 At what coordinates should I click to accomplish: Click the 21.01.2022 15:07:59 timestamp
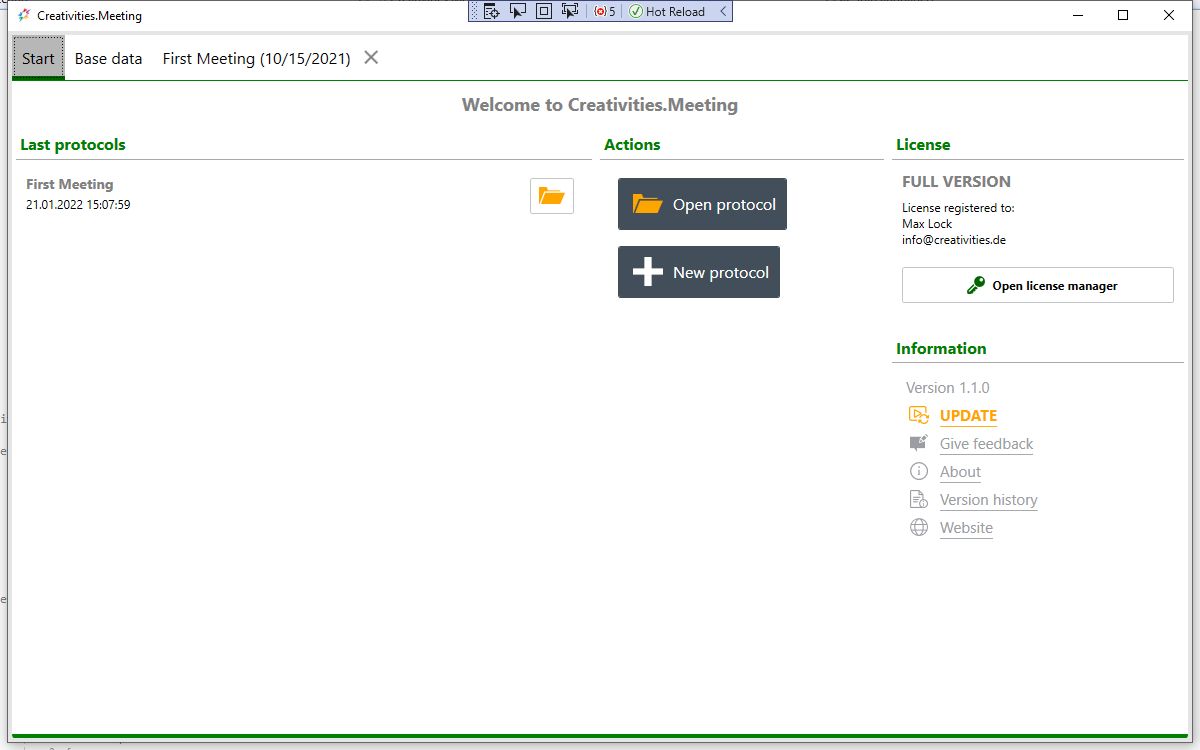click(x=78, y=205)
